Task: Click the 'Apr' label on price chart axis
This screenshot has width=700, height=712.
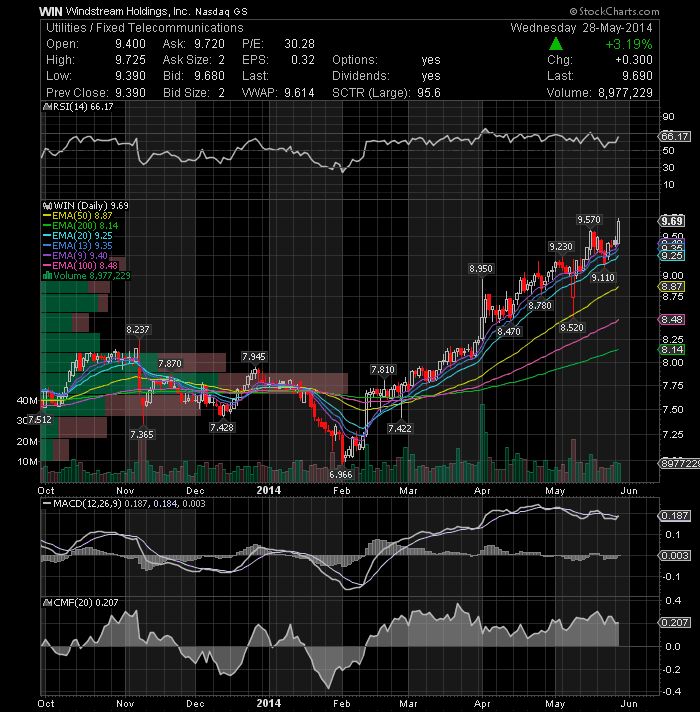Action: pyautogui.click(x=482, y=491)
